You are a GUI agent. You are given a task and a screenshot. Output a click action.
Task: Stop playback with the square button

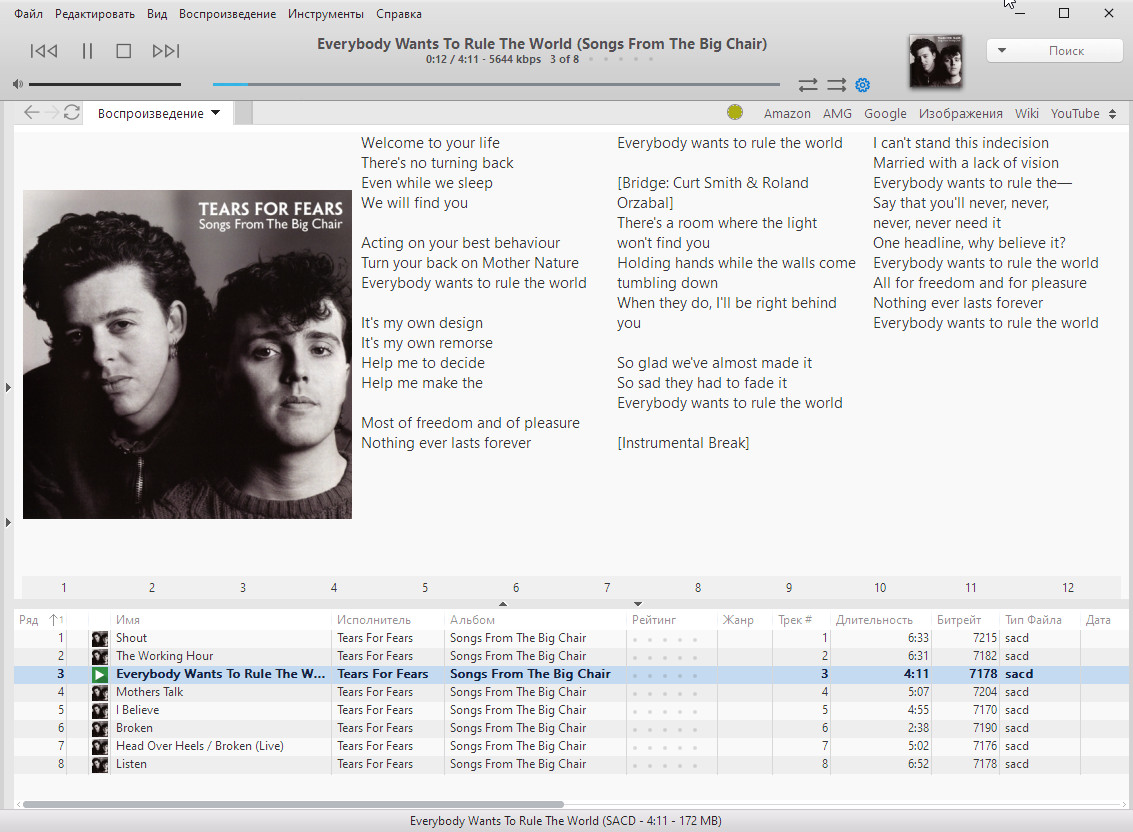click(x=124, y=51)
